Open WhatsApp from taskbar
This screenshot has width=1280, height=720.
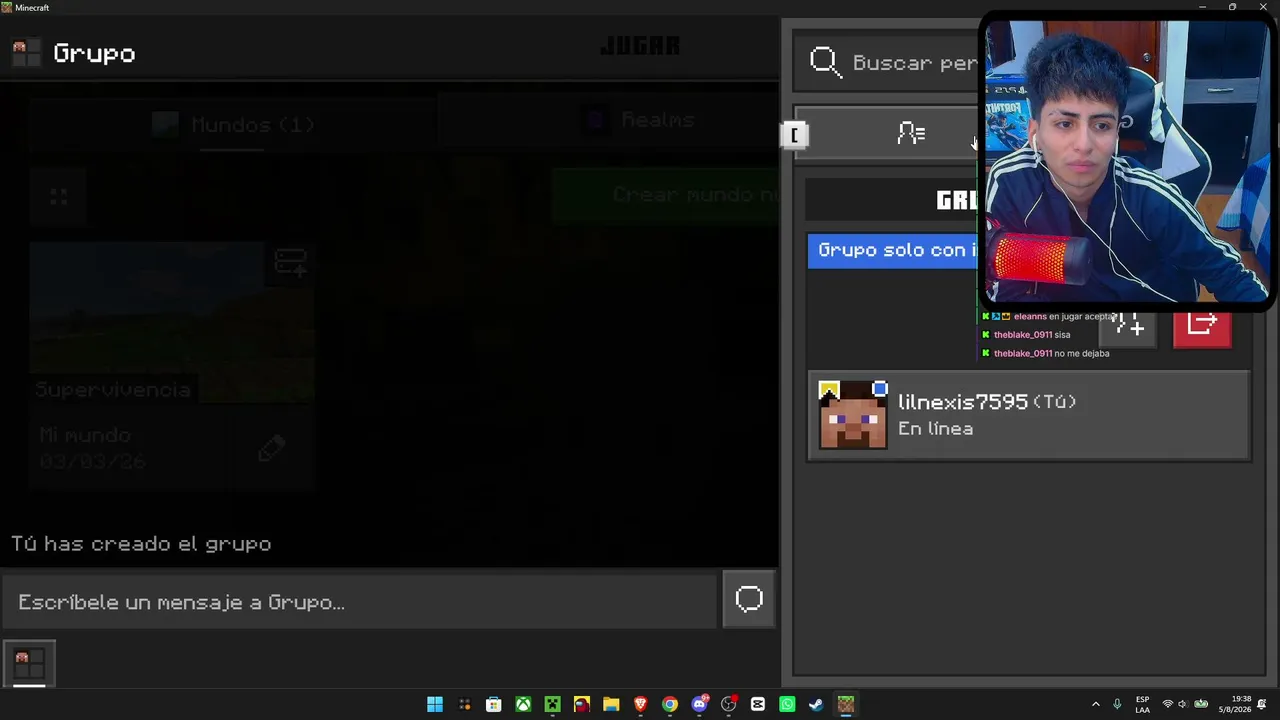(x=787, y=705)
